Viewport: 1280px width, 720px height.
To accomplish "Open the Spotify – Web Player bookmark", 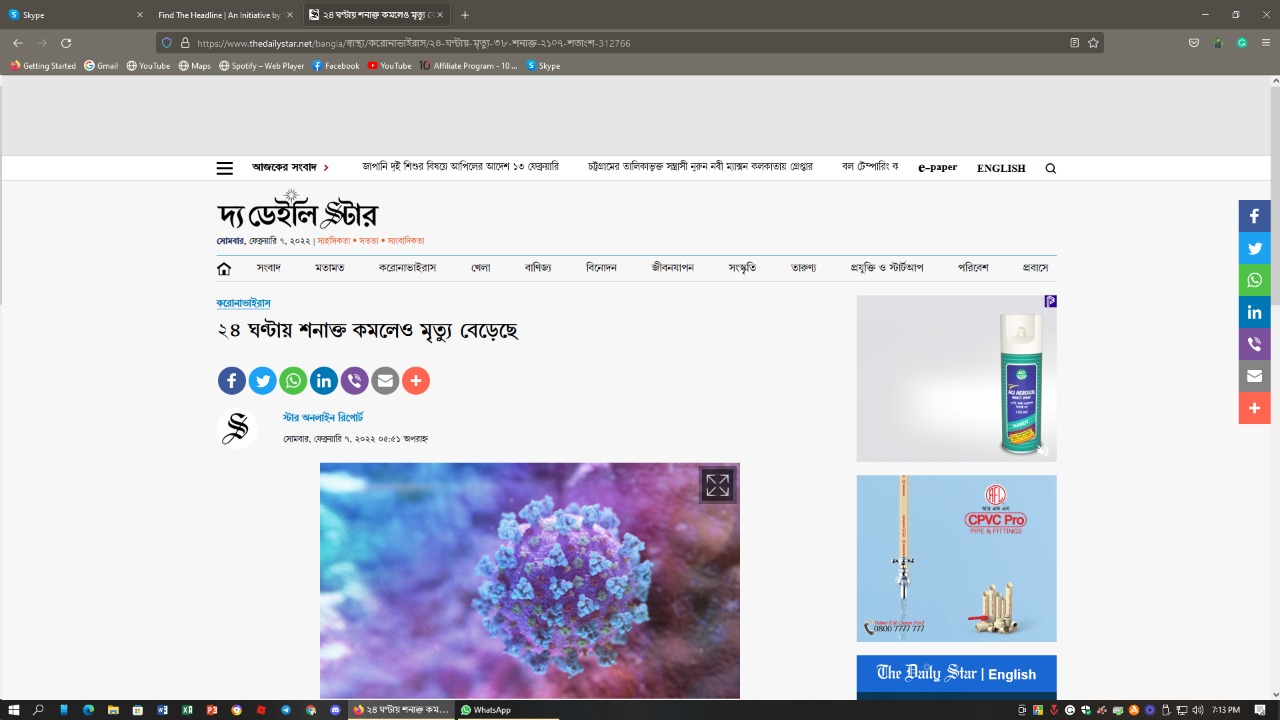I will tap(262, 66).
